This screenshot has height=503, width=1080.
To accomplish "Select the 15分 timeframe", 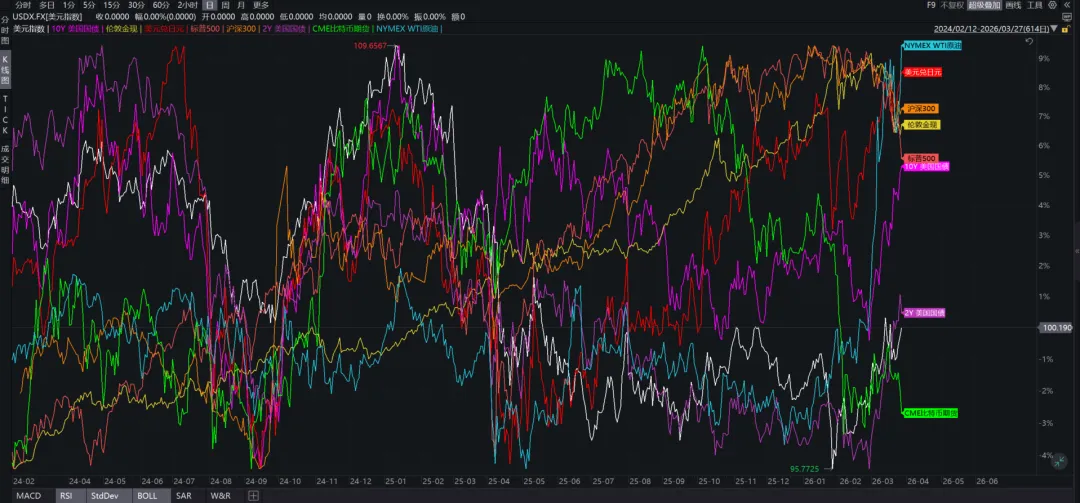I will tap(112, 5).
